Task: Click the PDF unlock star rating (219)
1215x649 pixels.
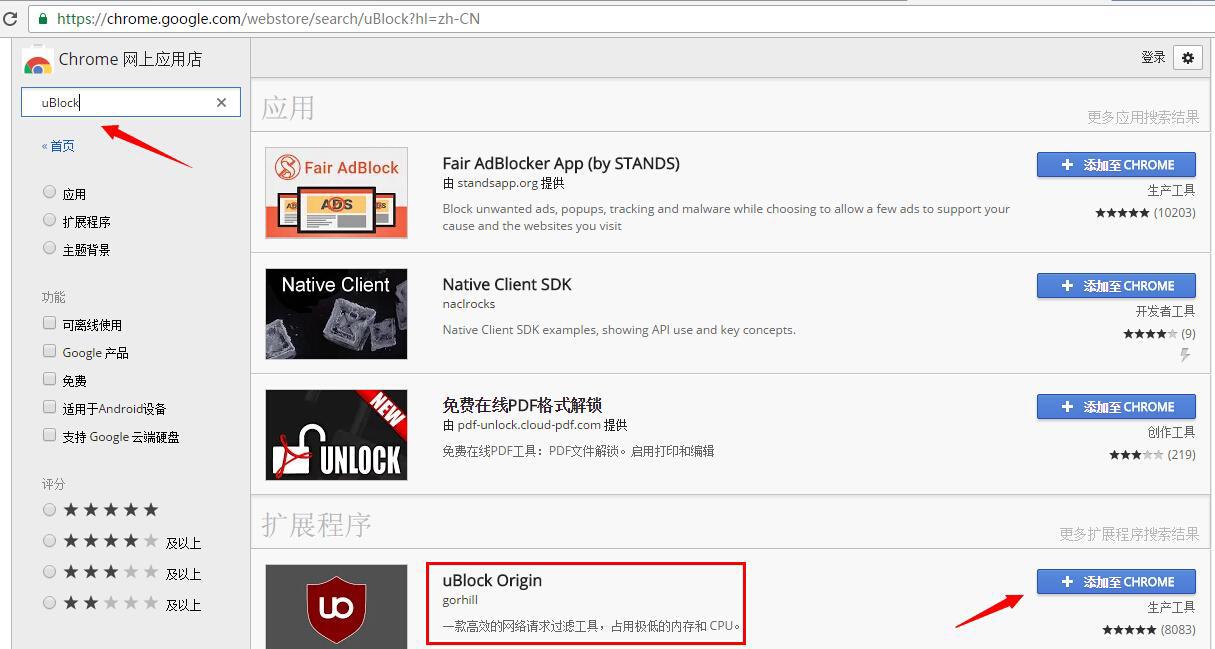Action: tap(1152, 455)
